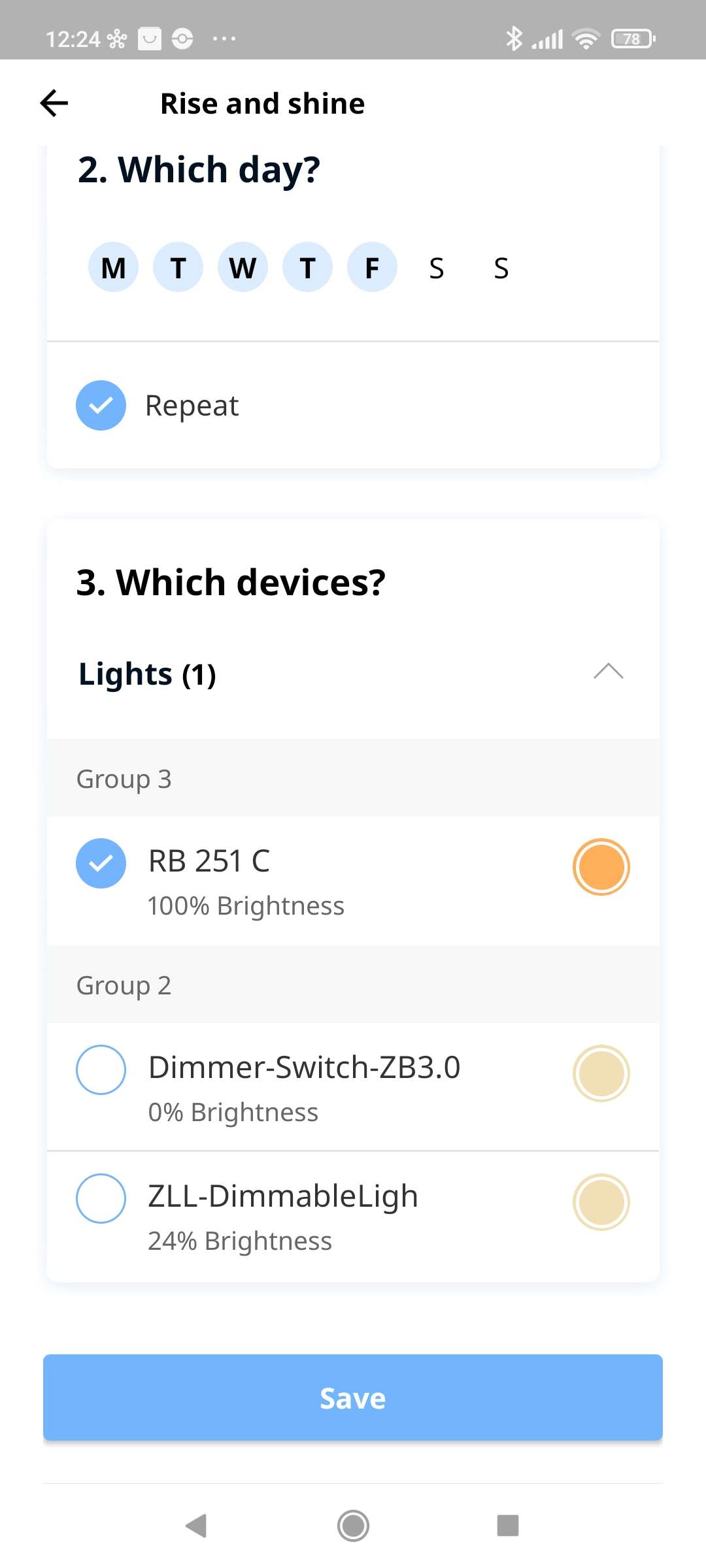The height and width of the screenshot is (1568, 706).
Task: Tap the back arrow icon
Action: click(x=54, y=103)
